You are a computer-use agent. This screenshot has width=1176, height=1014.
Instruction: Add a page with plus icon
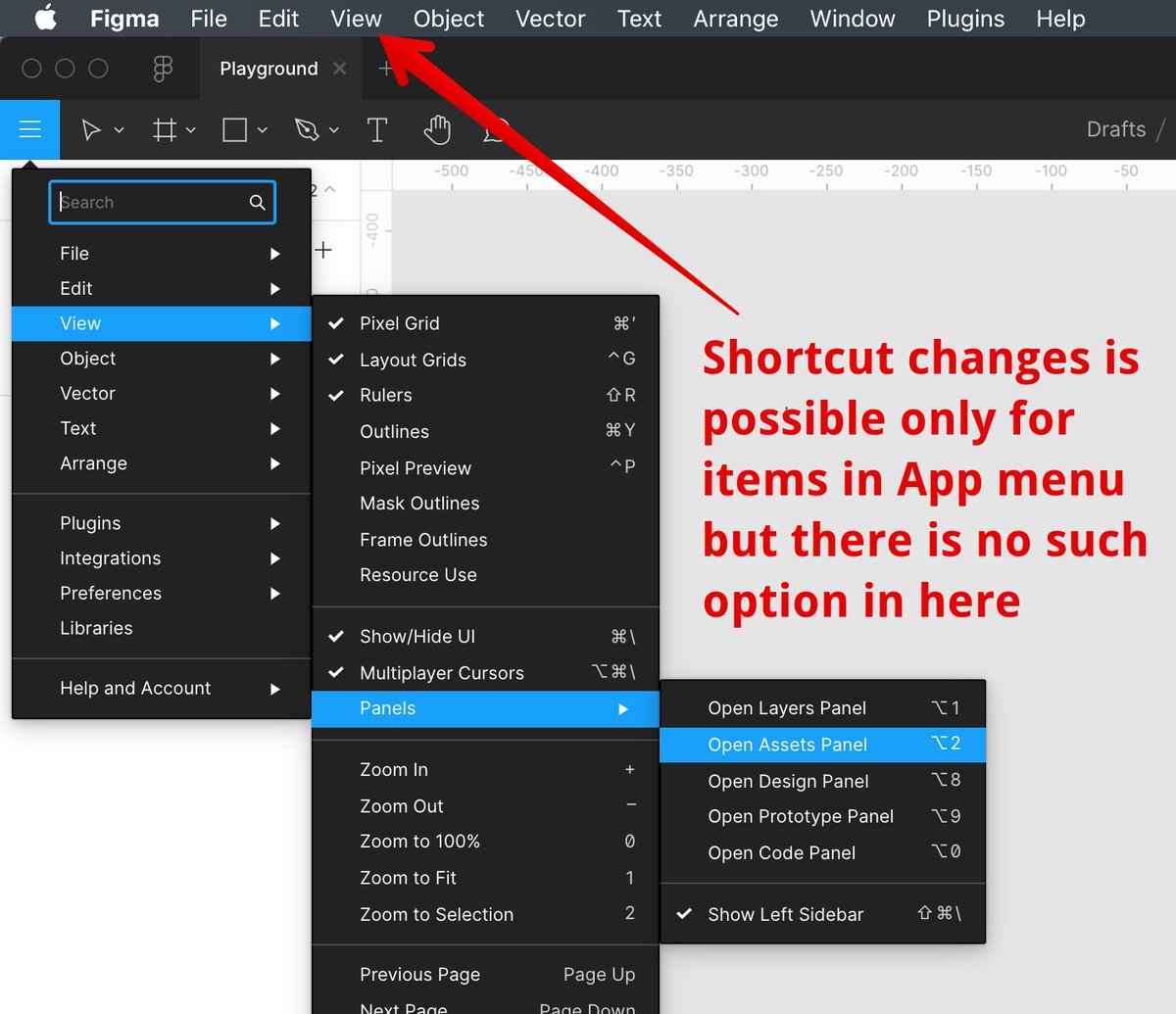tap(323, 250)
